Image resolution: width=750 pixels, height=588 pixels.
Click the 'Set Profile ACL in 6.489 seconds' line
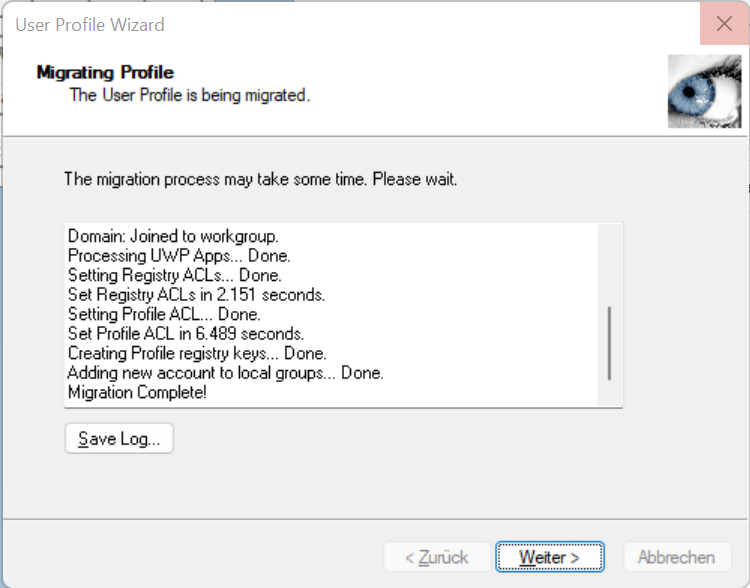186,334
